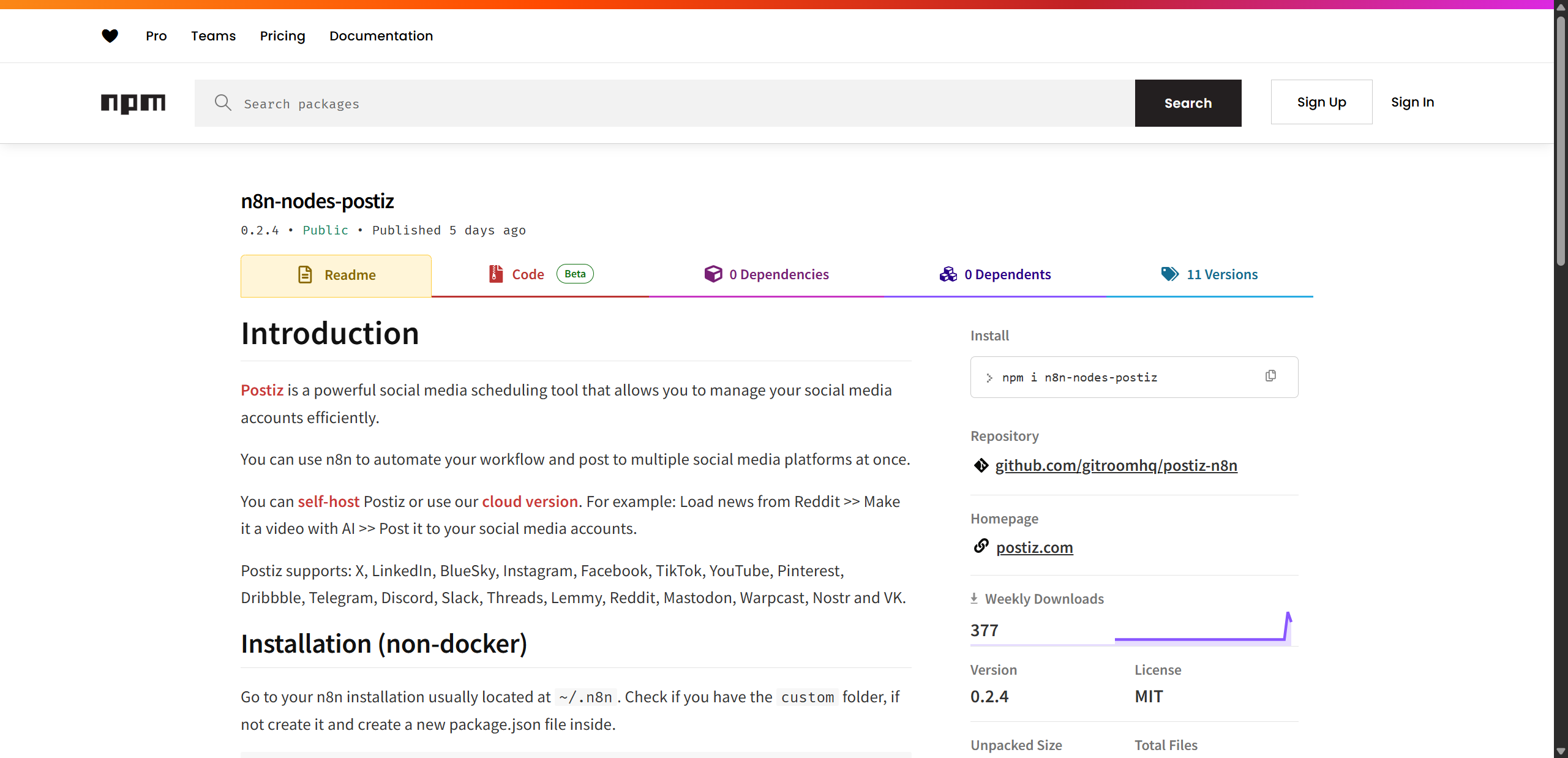Click the Dependencies box icon
Viewport: 1568px width, 758px height.
[713, 274]
